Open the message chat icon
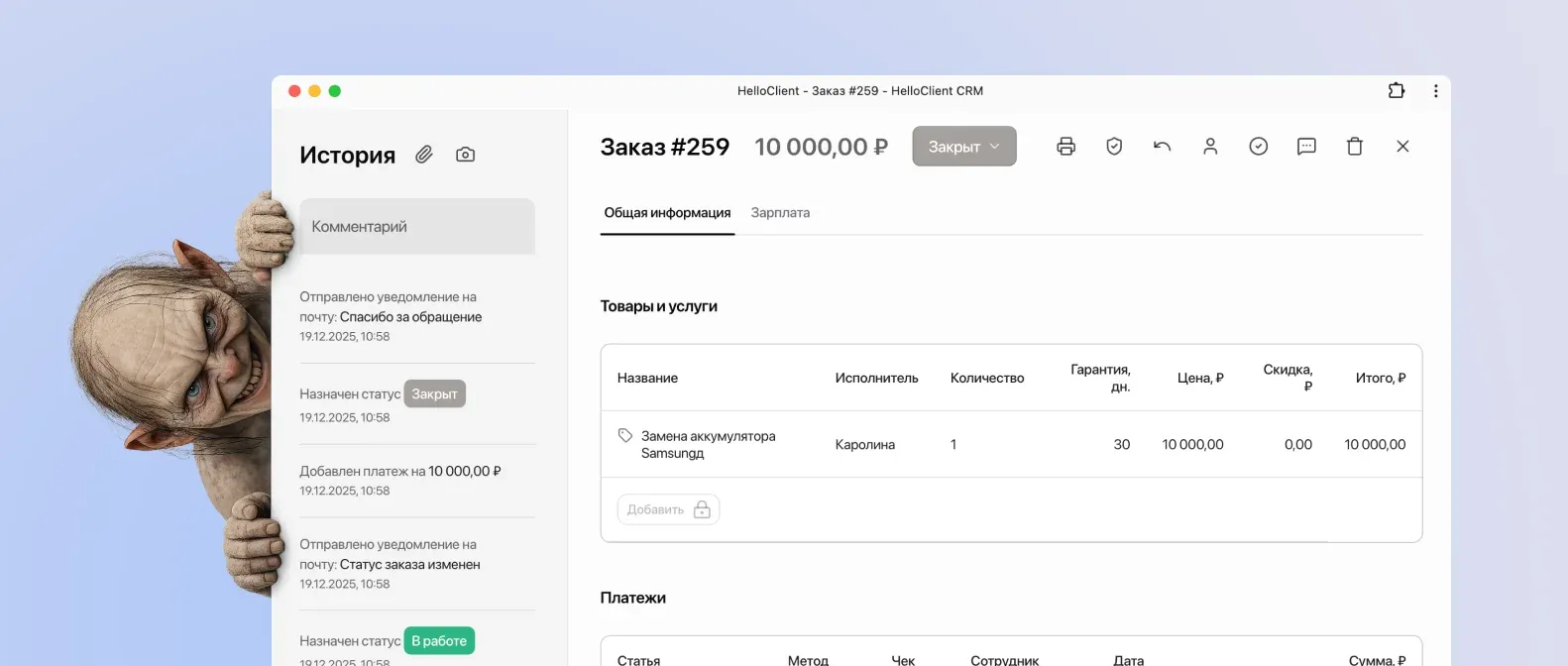The height and width of the screenshot is (666, 1568). tap(1306, 147)
